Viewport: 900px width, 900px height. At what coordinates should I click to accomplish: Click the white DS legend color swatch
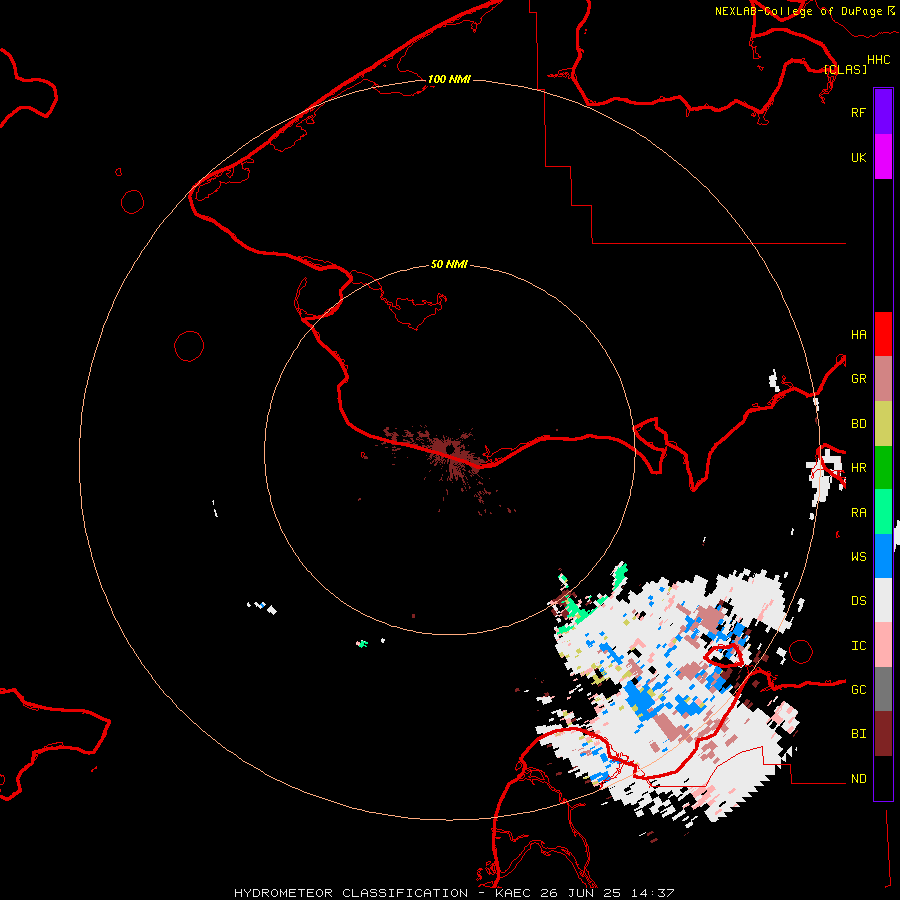pyautogui.click(x=883, y=600)
